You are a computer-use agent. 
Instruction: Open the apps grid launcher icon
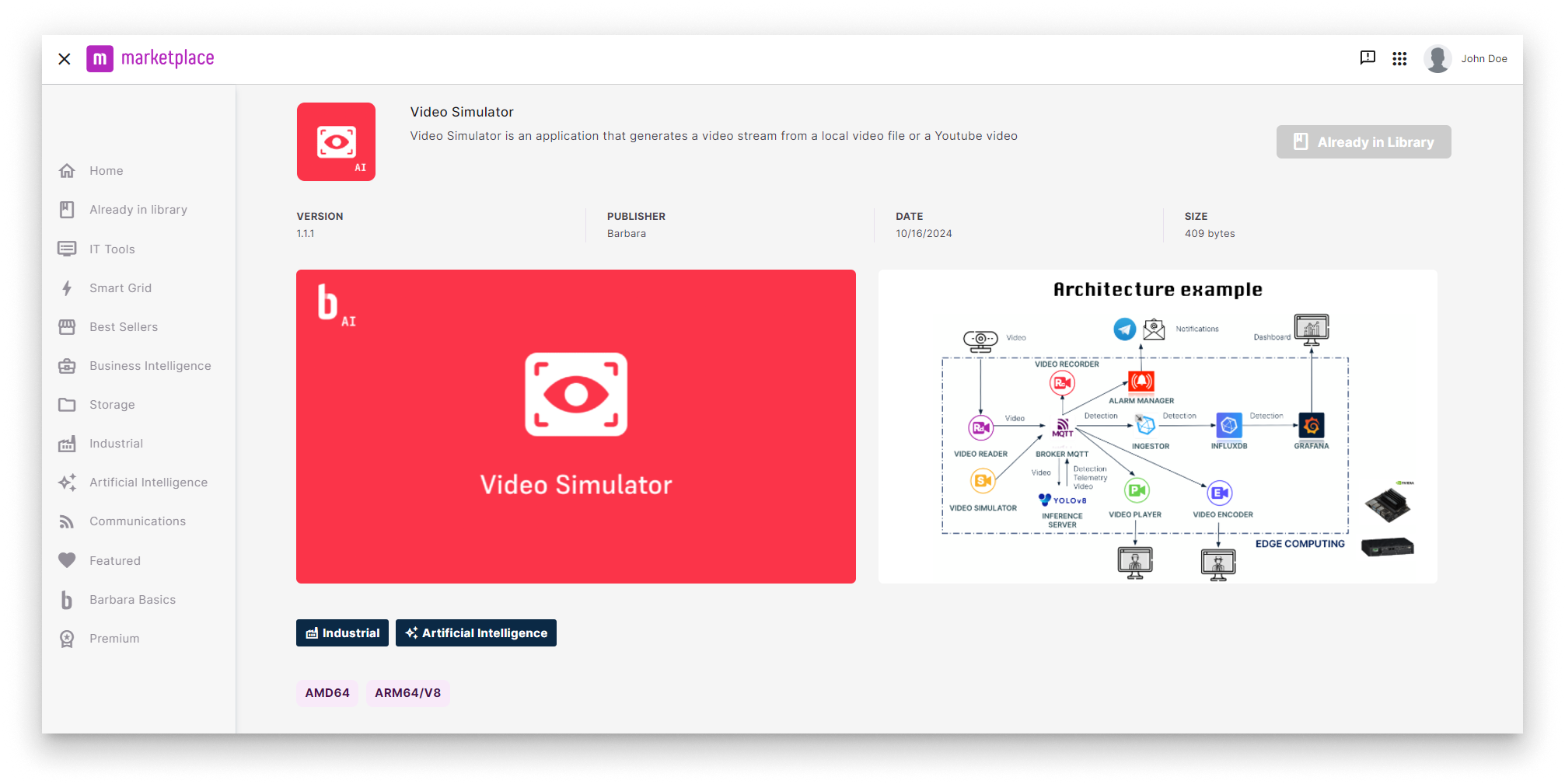point(1399,59)
